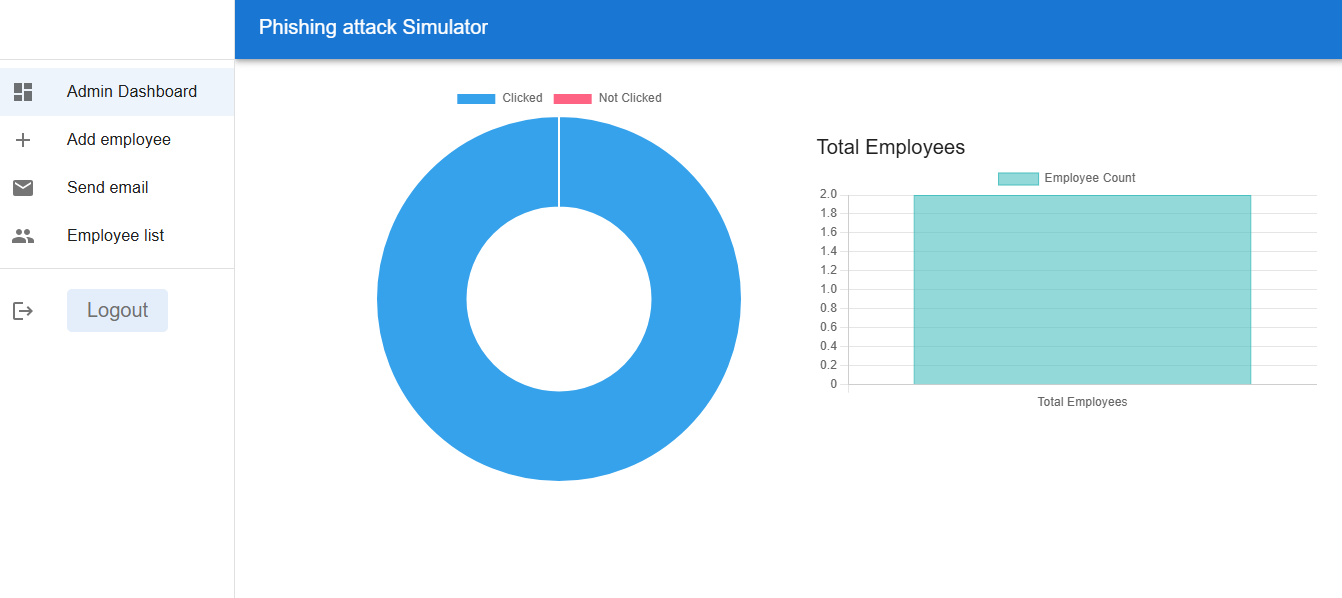This screenshot has height=598, width=1342.
Task: Go to the Send email page
Action: (x=107, y=188)
